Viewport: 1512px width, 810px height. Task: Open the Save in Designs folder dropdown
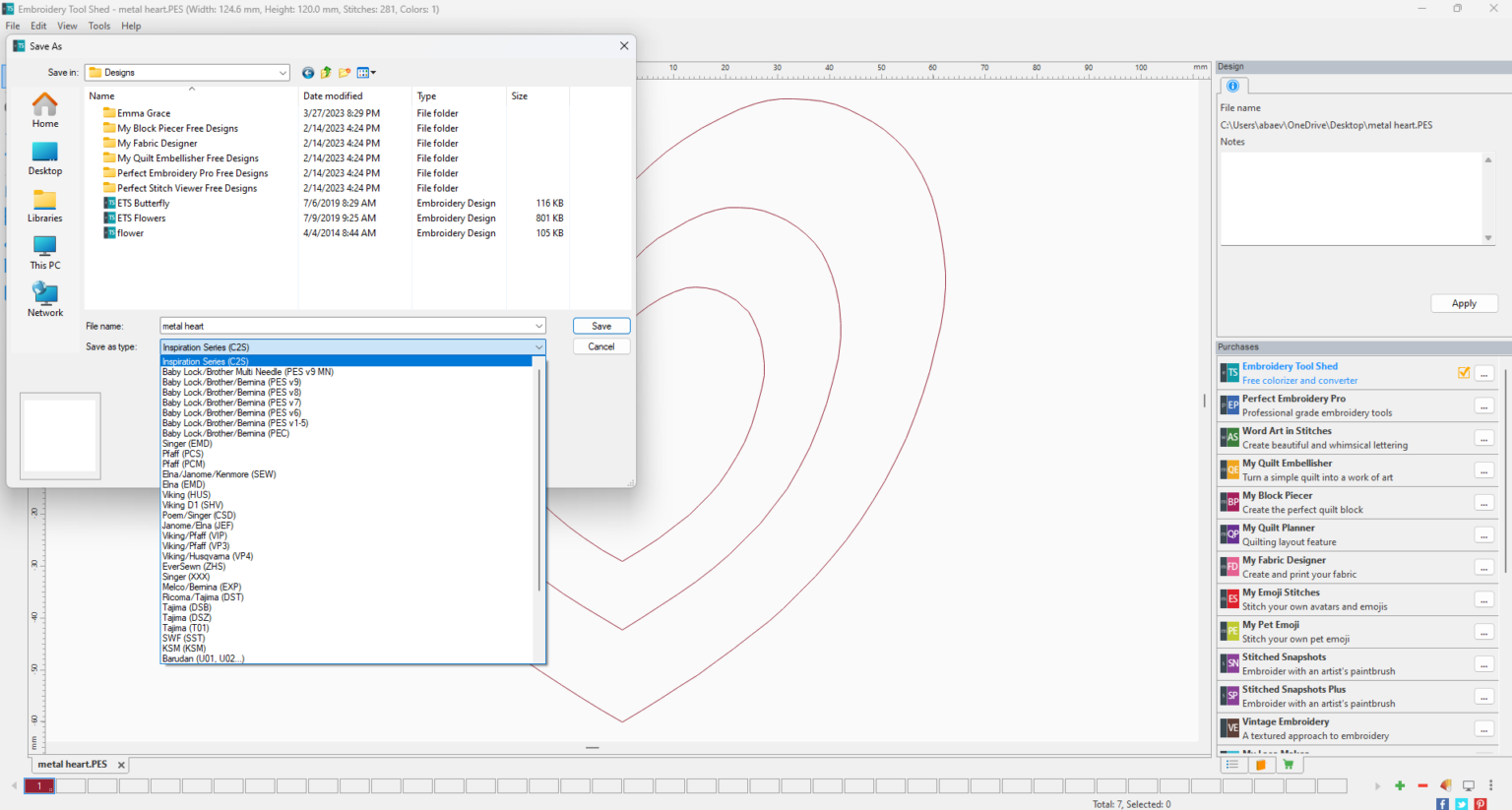(x=283, y=72)
